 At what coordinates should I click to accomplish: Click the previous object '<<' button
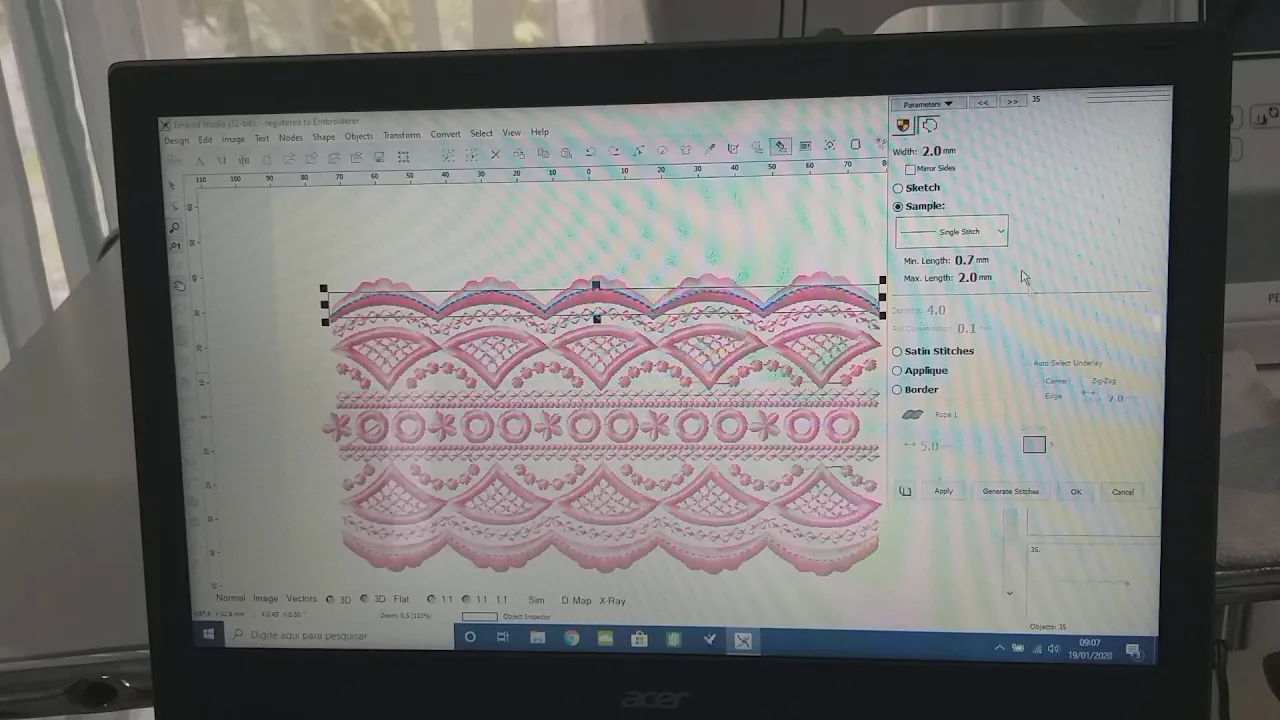983,102
